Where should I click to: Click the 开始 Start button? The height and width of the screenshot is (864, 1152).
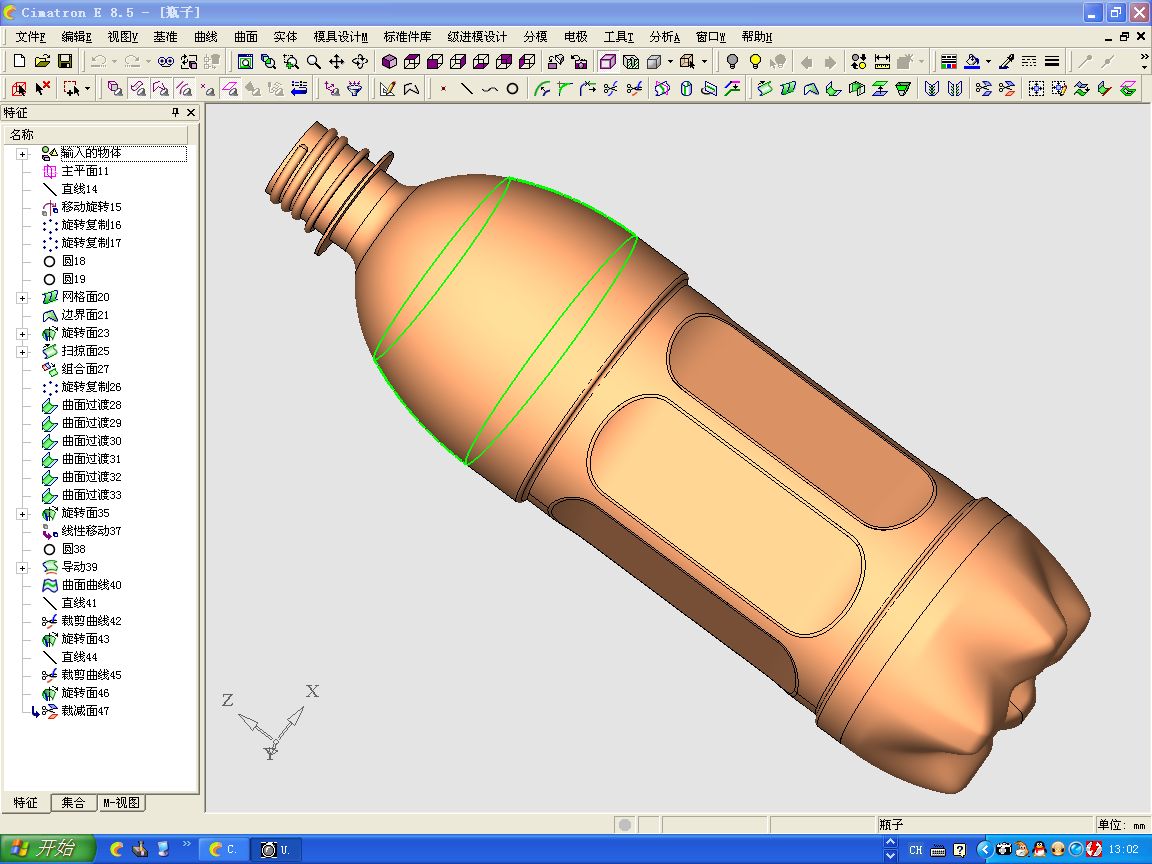tap(47, 849)
